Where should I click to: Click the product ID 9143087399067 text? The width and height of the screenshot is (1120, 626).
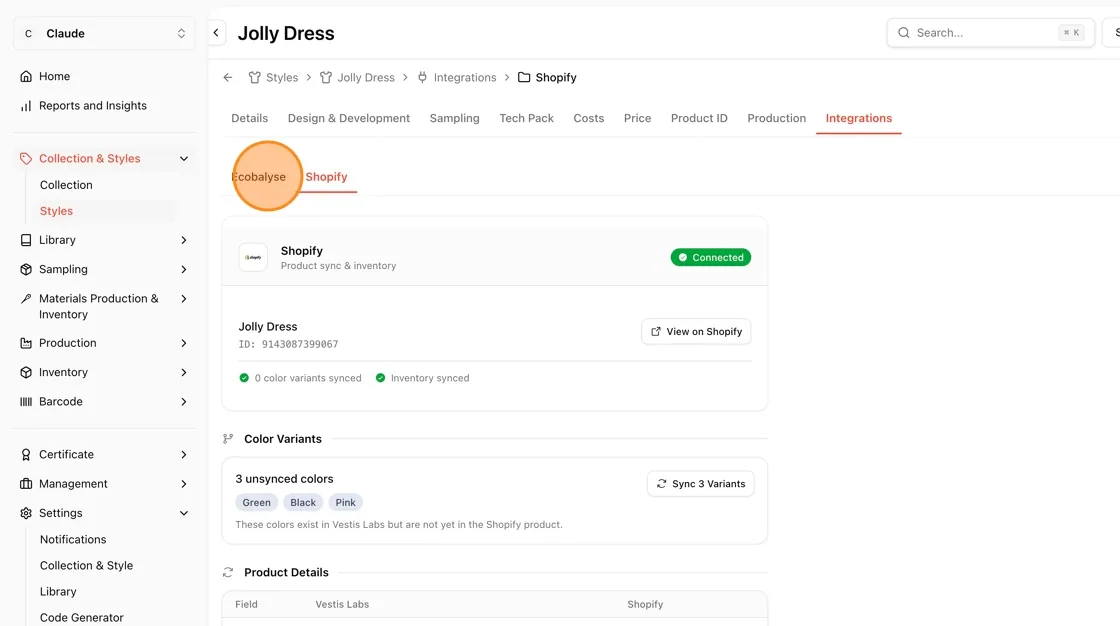pos(300,344)
